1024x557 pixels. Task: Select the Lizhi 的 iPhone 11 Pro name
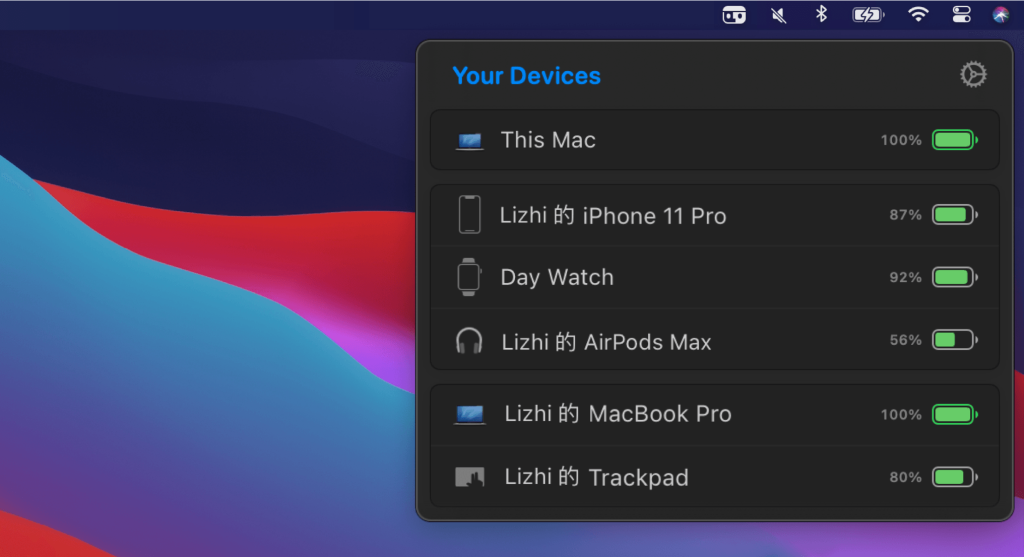click(613, 215)
